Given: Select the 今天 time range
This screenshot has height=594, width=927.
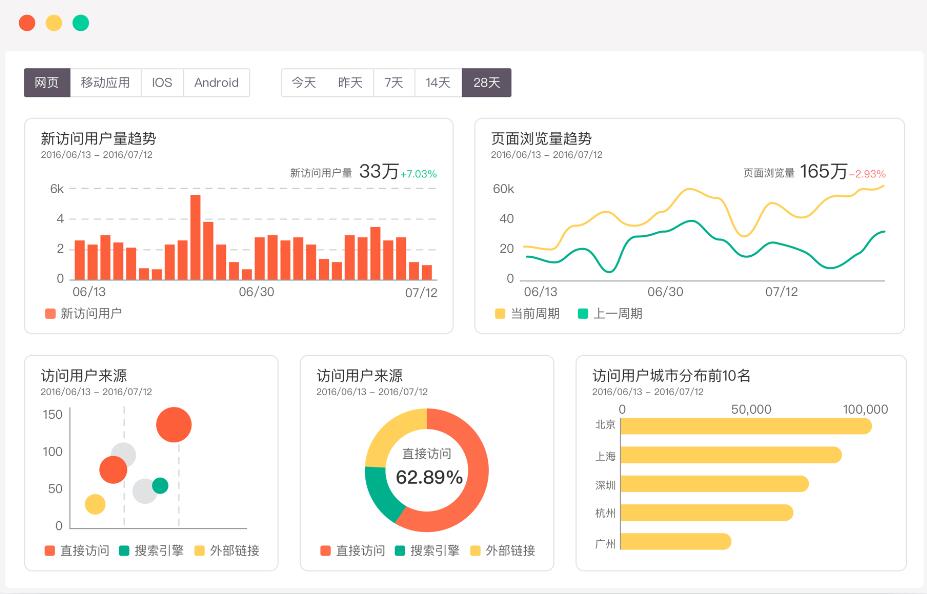Looking at the screenshot, I should [304, 83].
